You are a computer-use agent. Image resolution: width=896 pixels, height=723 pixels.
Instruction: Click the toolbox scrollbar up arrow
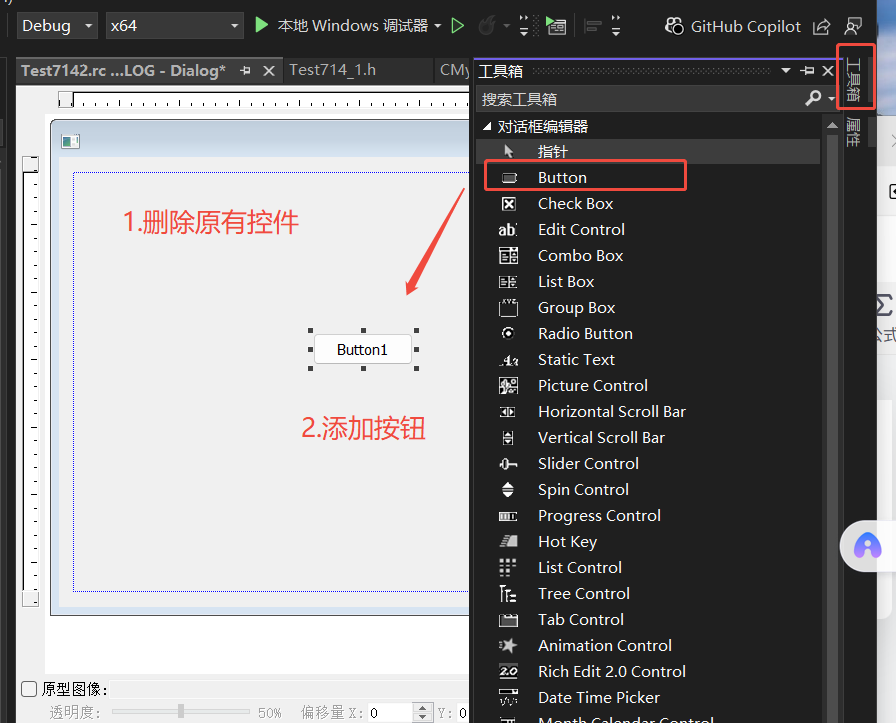pyautogui.click(x=832, y=125)
